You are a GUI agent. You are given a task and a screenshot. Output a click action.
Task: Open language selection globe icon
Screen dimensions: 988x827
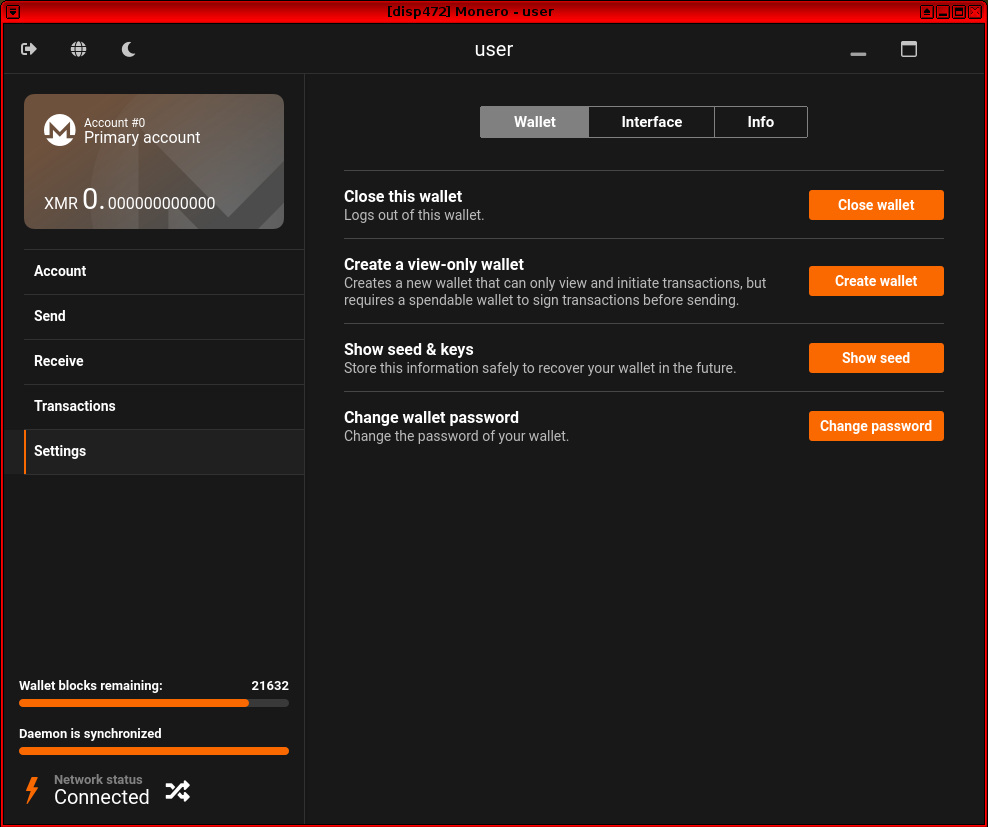[79, 49]
